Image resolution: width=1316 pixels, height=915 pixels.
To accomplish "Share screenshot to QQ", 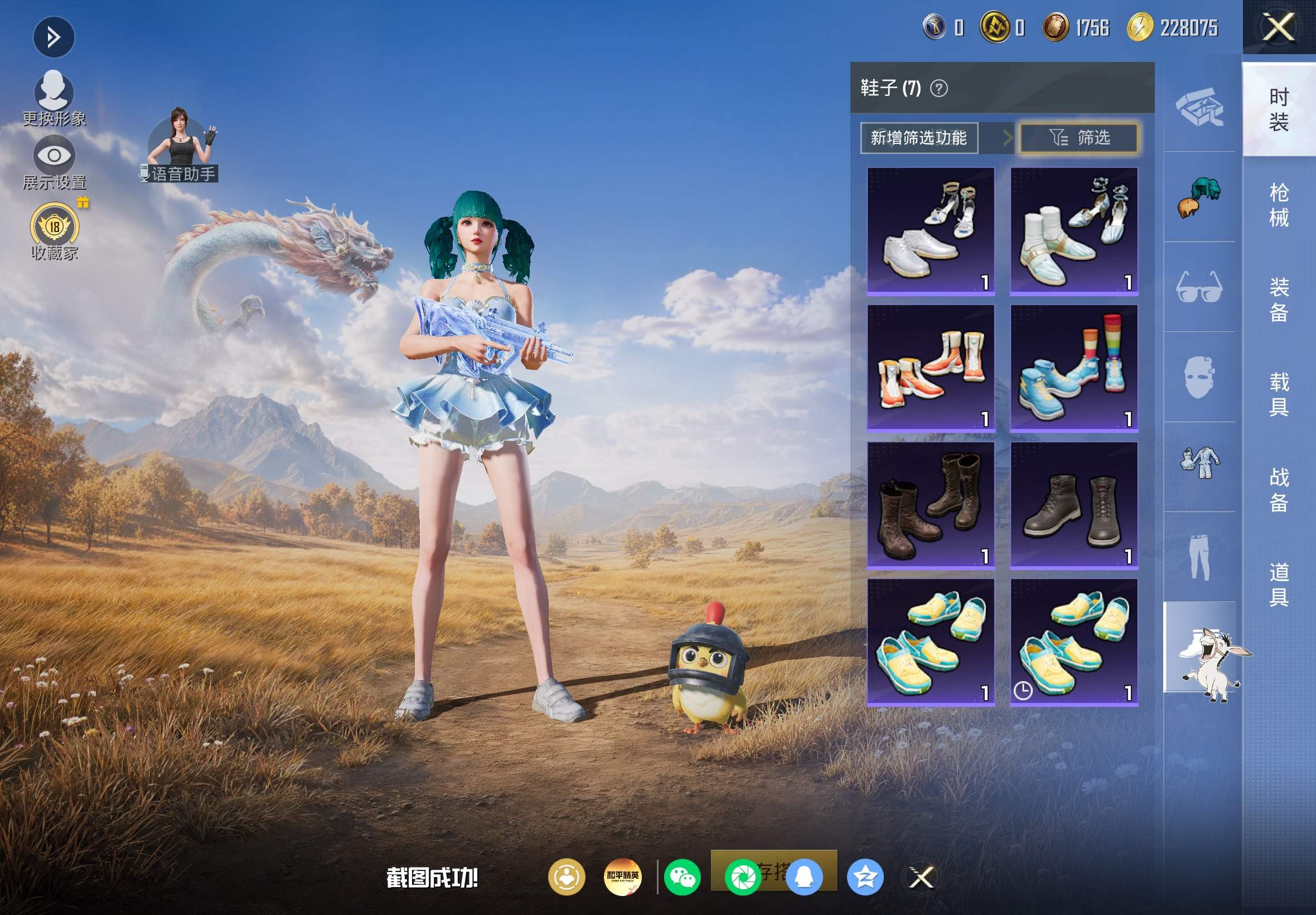I will pos(805,877).
